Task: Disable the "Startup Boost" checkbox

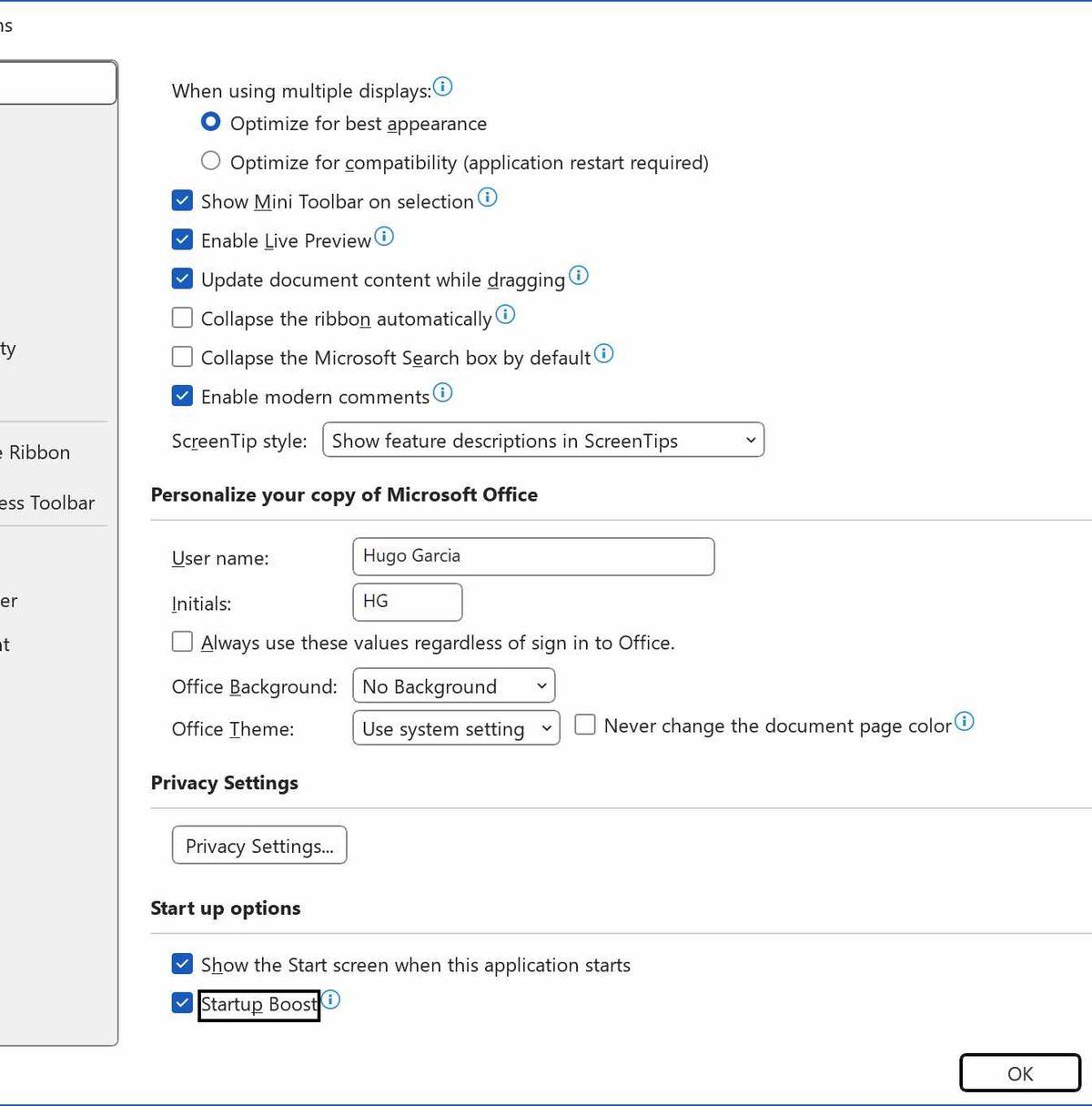Action: point(182,1003)
